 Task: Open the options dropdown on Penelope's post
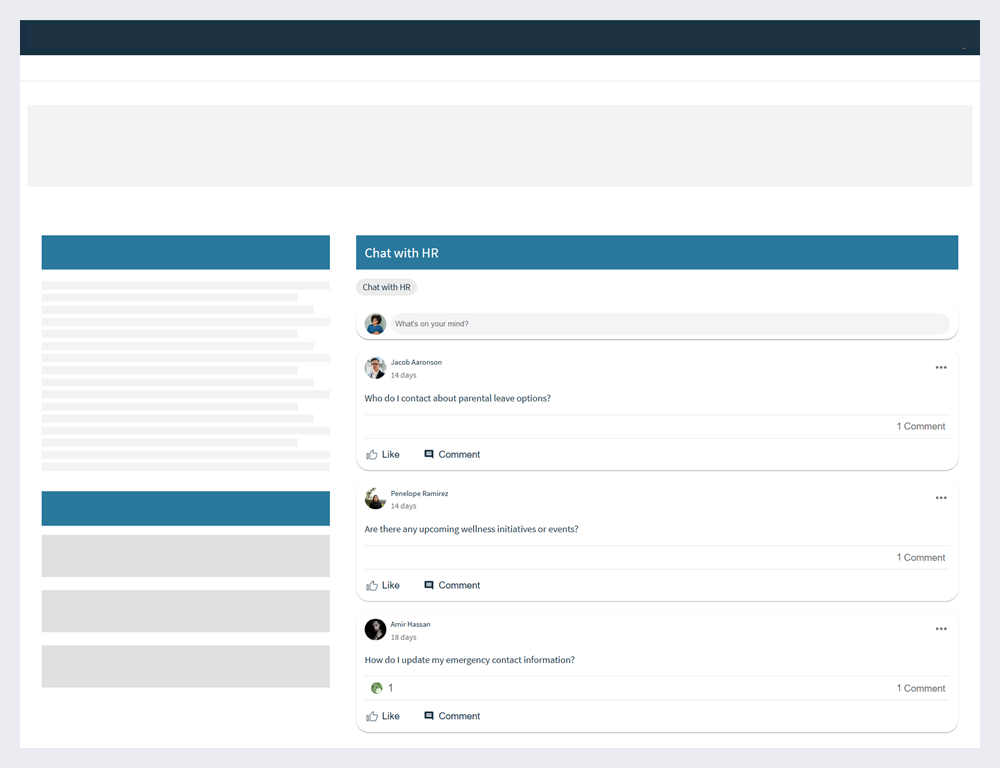(x=940, y=497)
